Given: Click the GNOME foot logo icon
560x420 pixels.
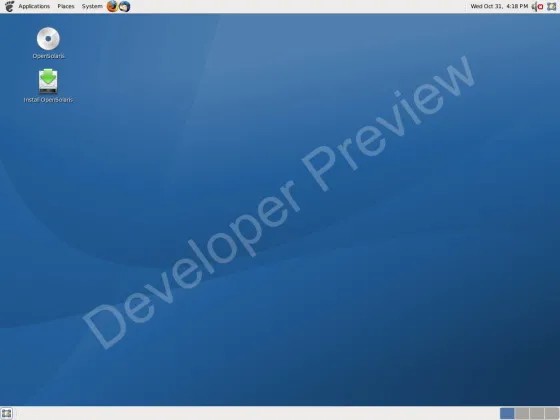Looking at the screenshot, I should (9, 6).
